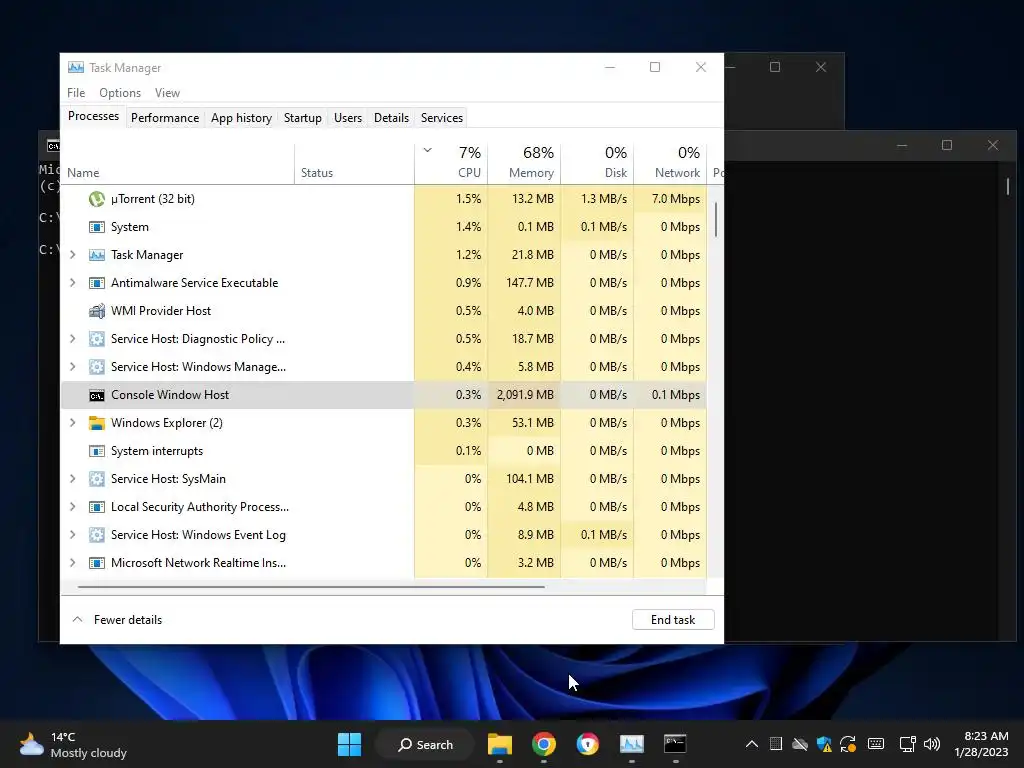The height and width of the screenshot is (768, 1024).
Task: Click the Command Prompt taskbar icon
Action: click(x=675, y=744)
